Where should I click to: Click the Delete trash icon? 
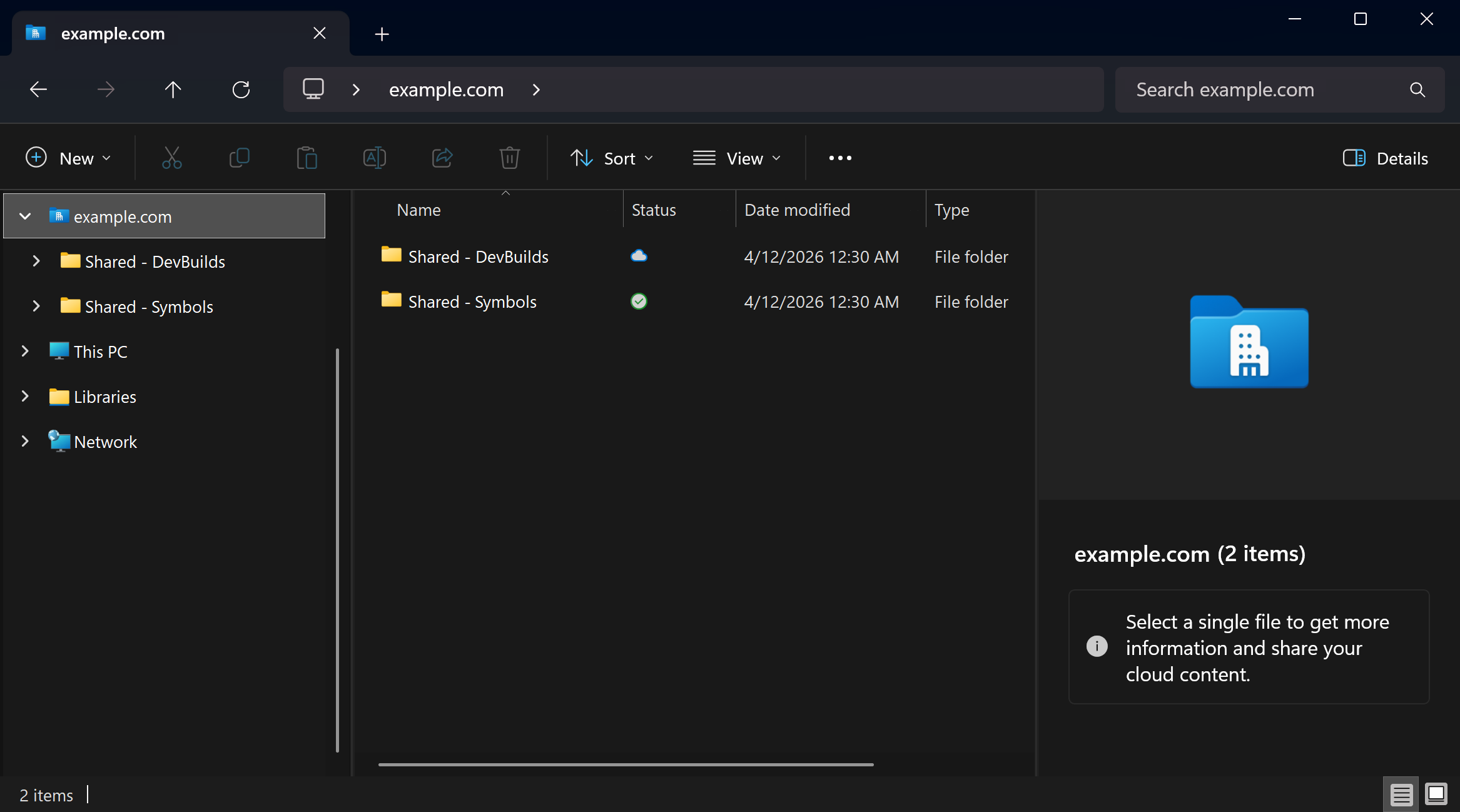pyautogui.click(x=509, y=158)
